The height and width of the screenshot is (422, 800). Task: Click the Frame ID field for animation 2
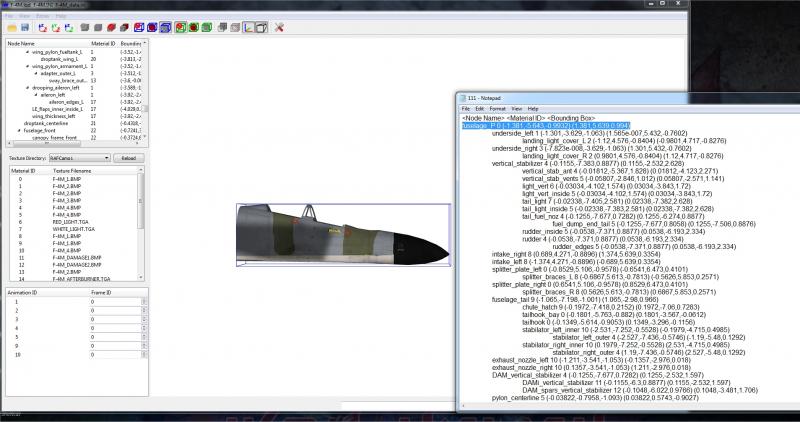[x=115, y=311]
